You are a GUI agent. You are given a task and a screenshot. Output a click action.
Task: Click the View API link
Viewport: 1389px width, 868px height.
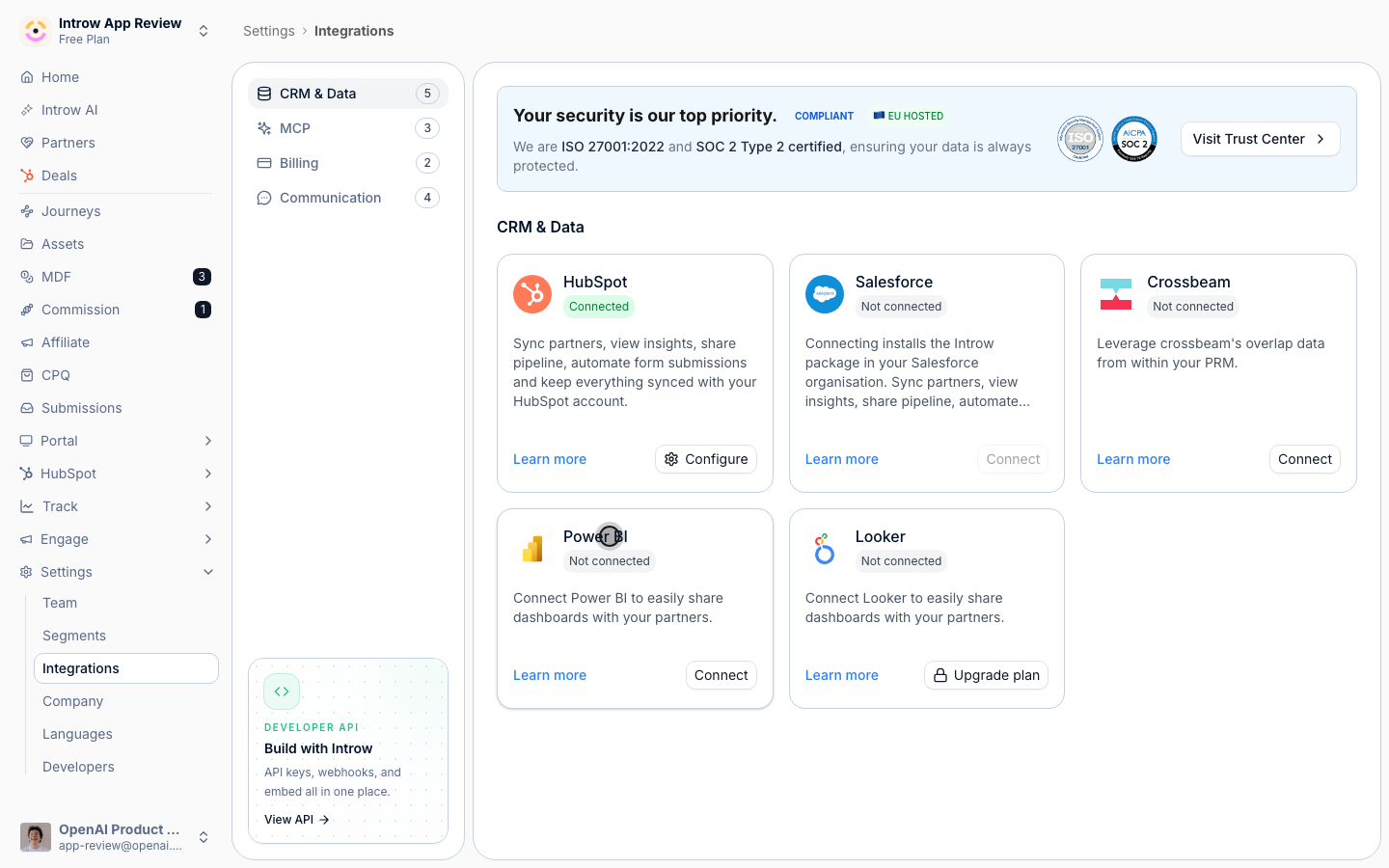(x=297, y=820)
